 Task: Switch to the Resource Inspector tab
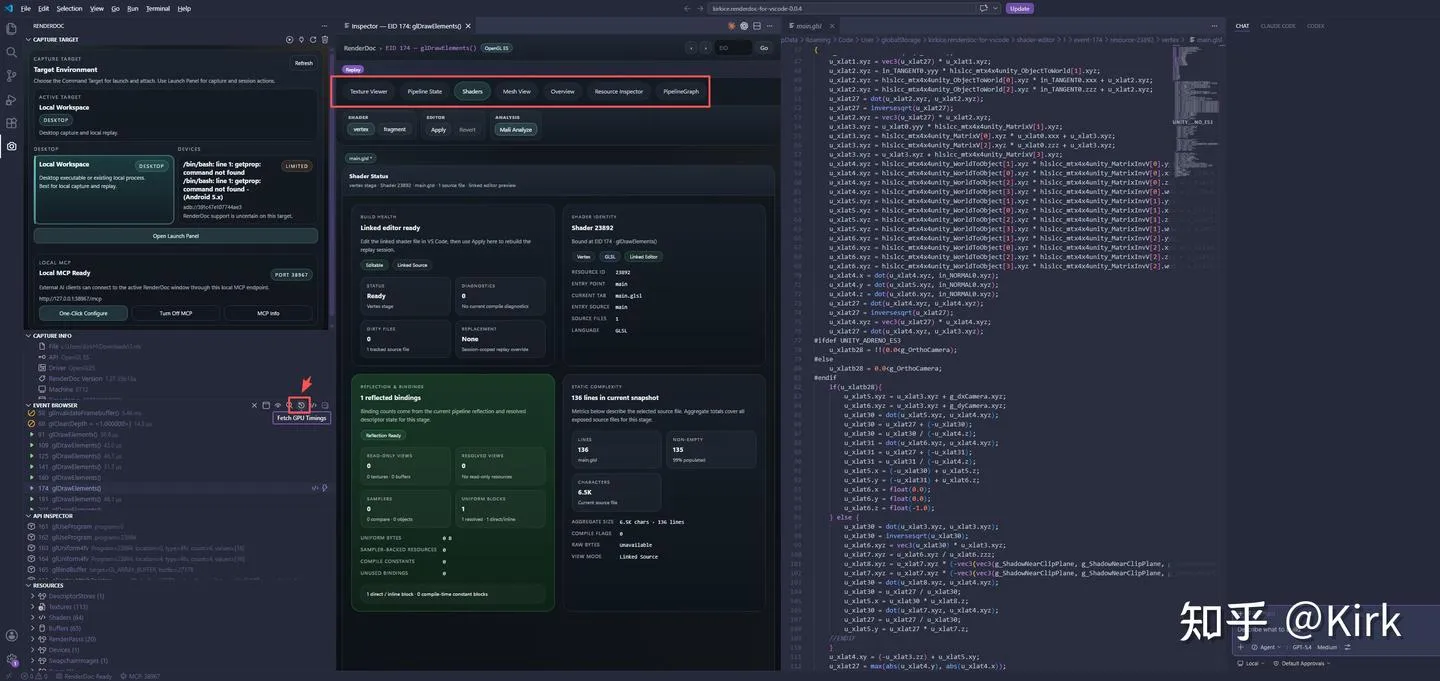coord(619,91)
